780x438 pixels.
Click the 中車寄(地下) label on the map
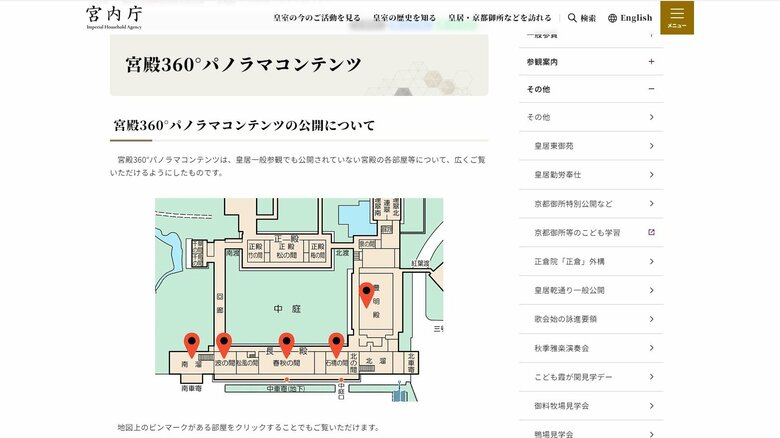tap(286, 388)
